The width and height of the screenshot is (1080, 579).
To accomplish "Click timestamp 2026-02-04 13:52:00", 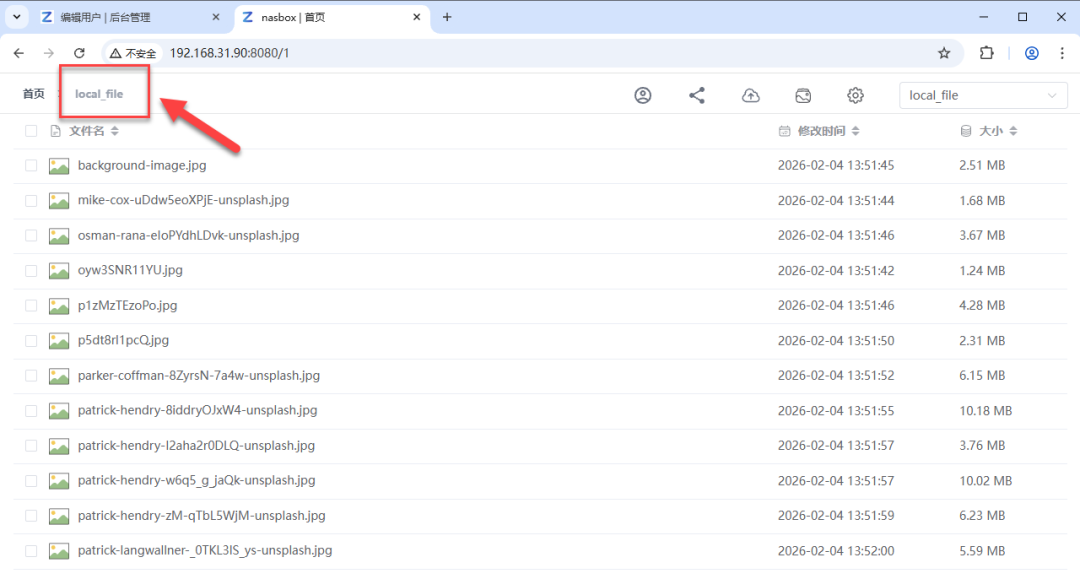I will point(835,551).
